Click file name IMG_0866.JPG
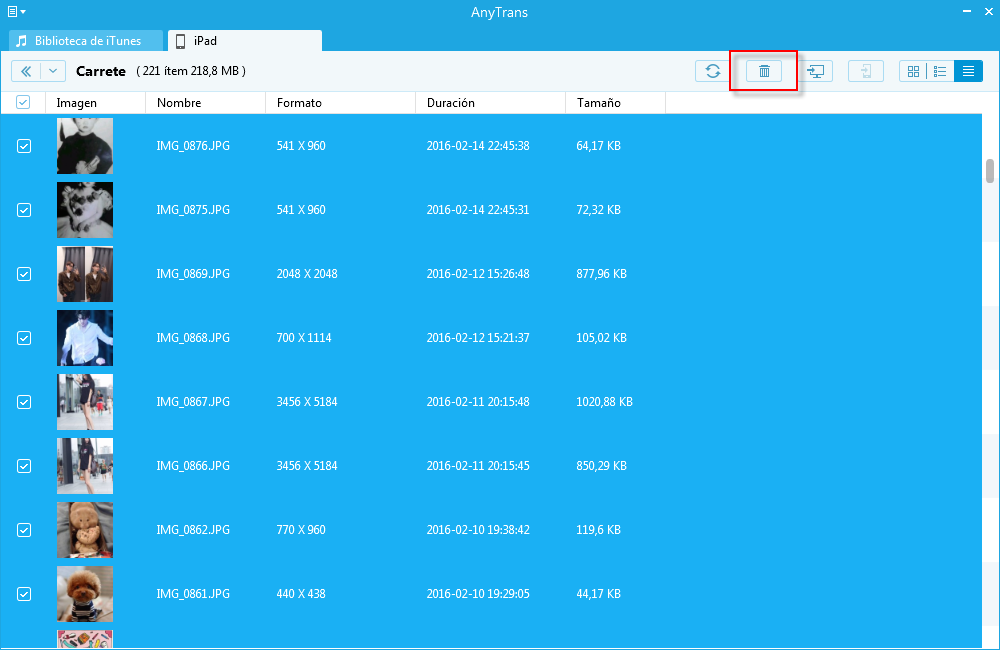 coord(193,466)
